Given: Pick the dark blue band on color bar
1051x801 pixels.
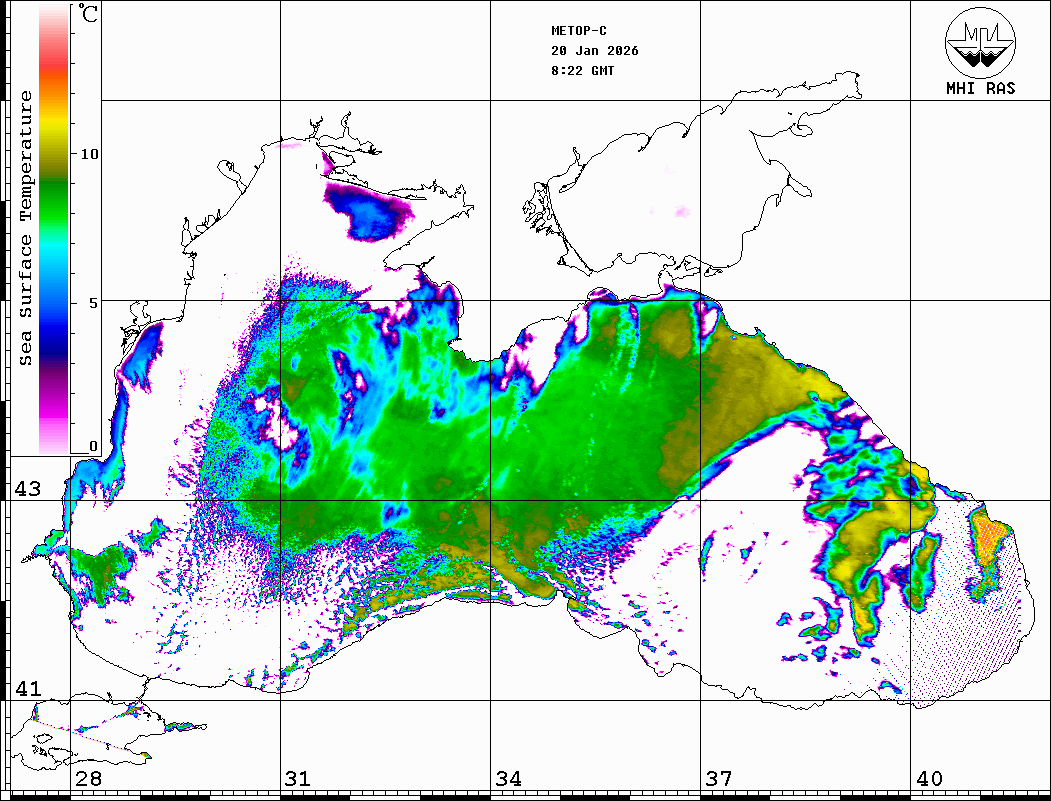Looking at the screenshot, I should pyautogui.click(x=55, y=335).
